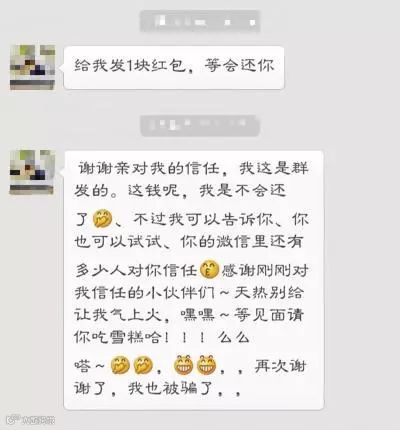Click the chin-hand emoji after 不会还了

(x=103, y=219)
